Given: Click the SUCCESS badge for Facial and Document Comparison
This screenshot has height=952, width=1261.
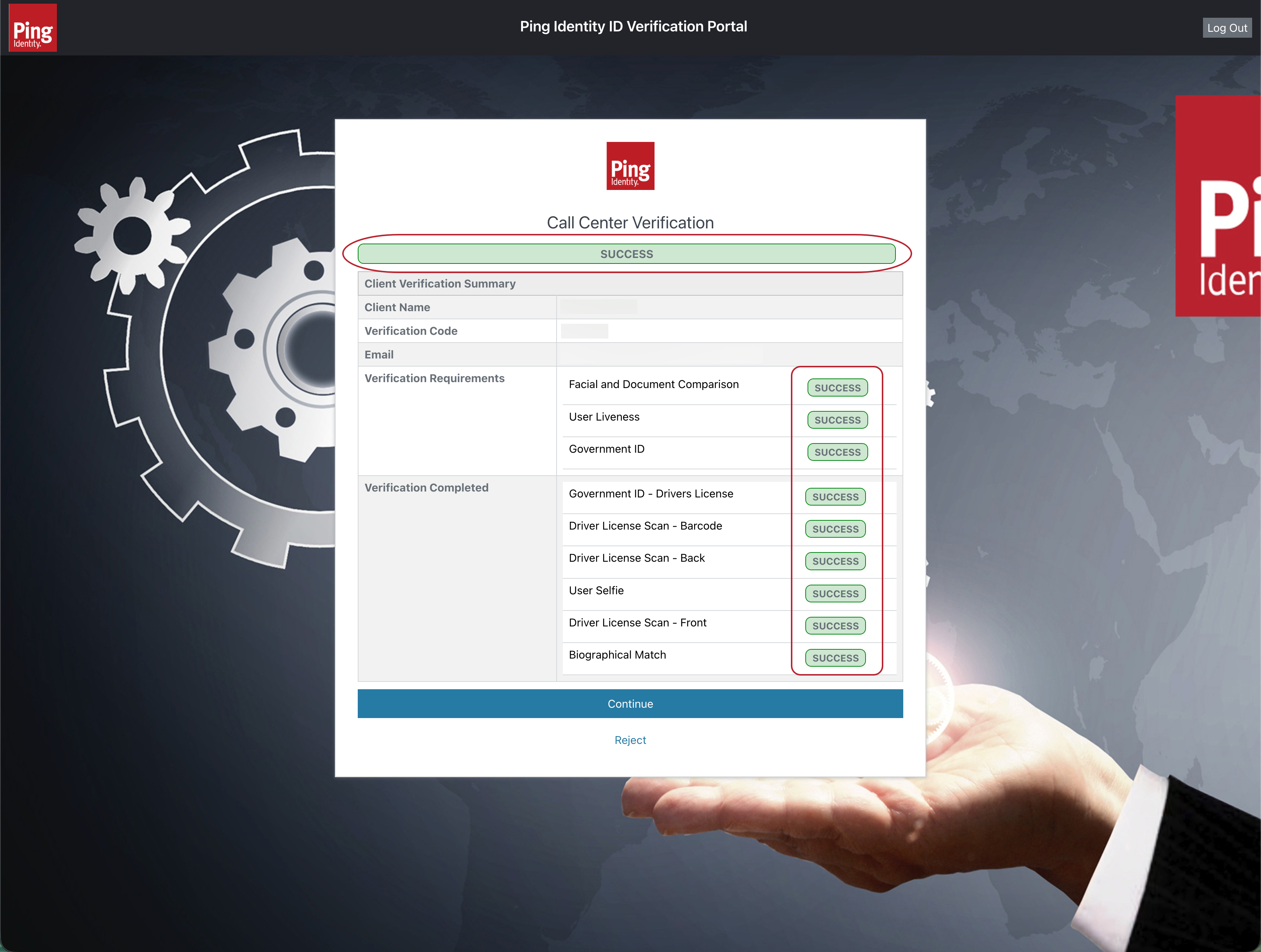Looking at the screenshot, I should point(837,388).
